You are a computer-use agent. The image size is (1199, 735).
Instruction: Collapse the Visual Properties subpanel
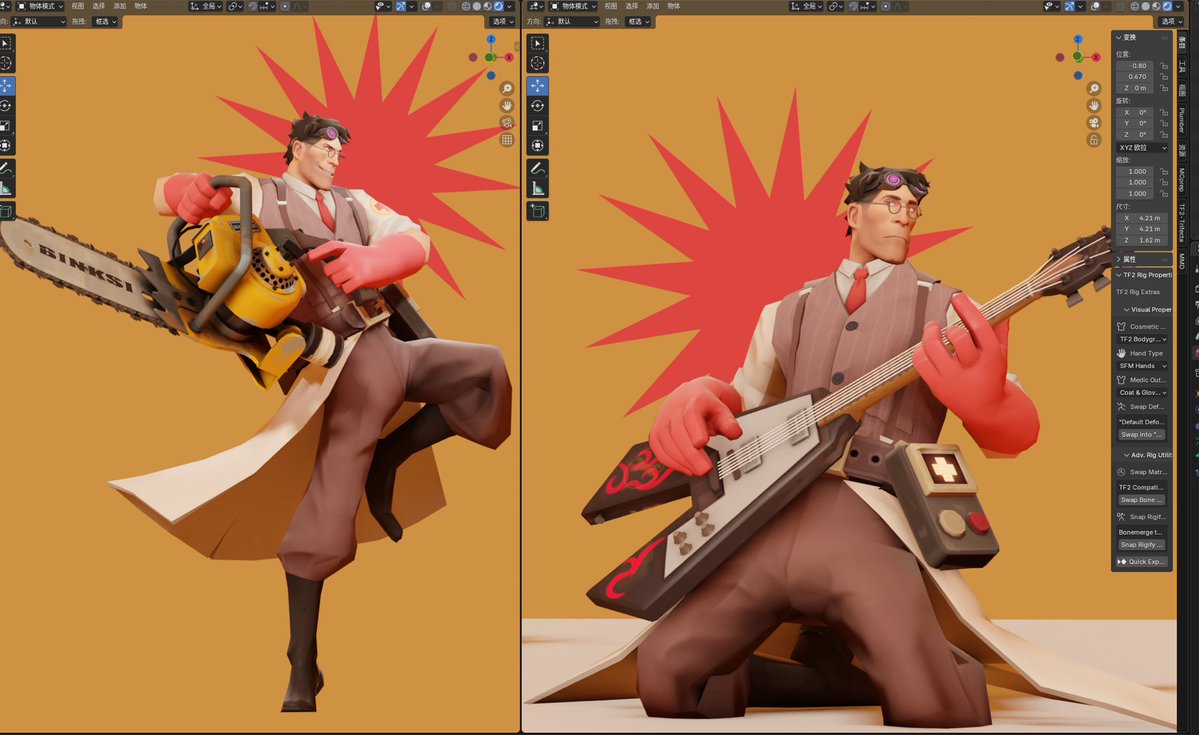click(1147, 310)
